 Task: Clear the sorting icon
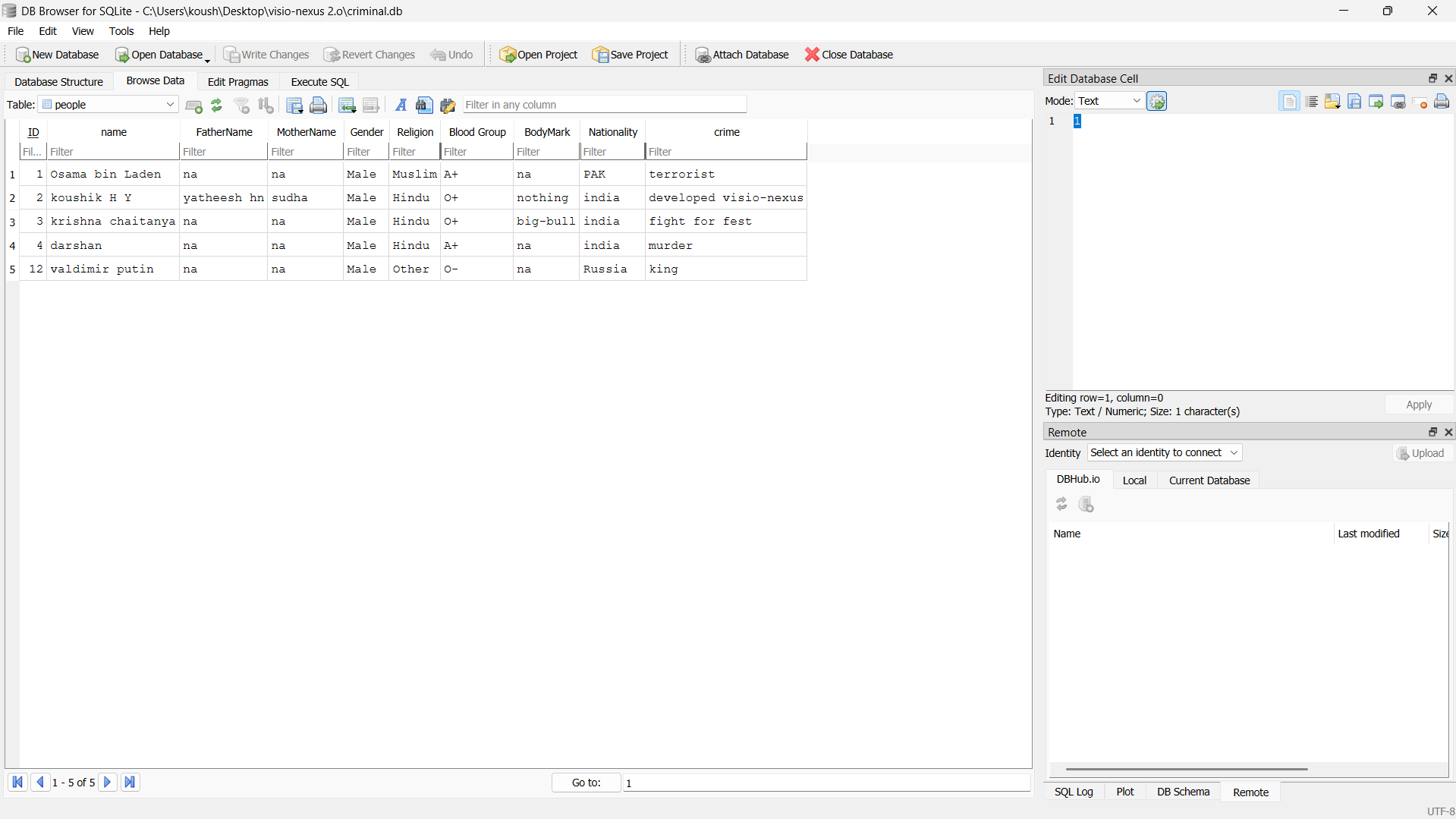pos(266,106)
